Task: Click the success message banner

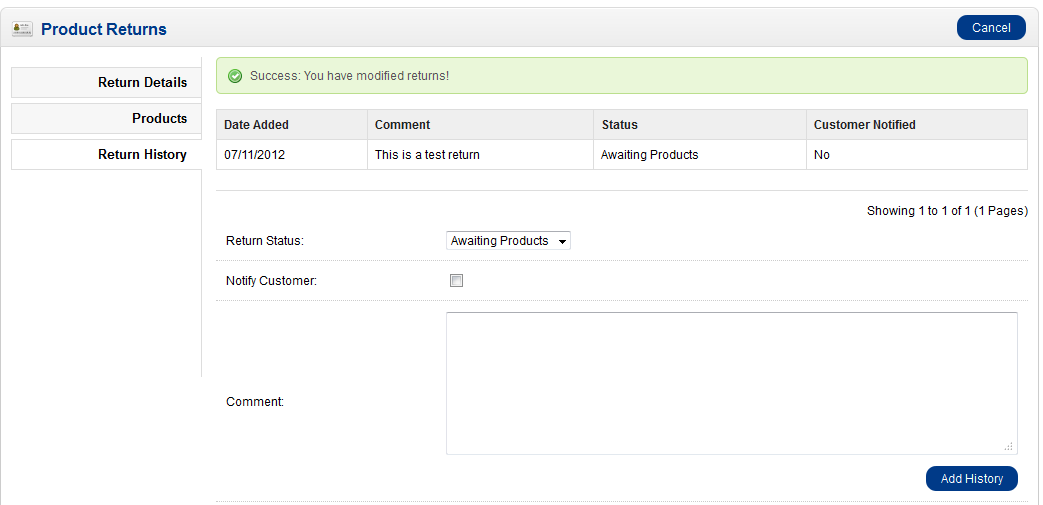Action: [621, 76]
